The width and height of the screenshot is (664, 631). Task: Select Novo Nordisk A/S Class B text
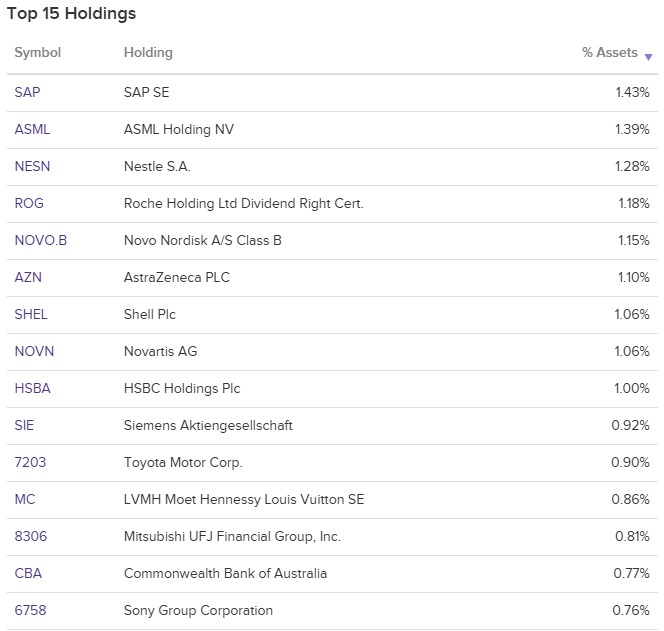(202, 241)
